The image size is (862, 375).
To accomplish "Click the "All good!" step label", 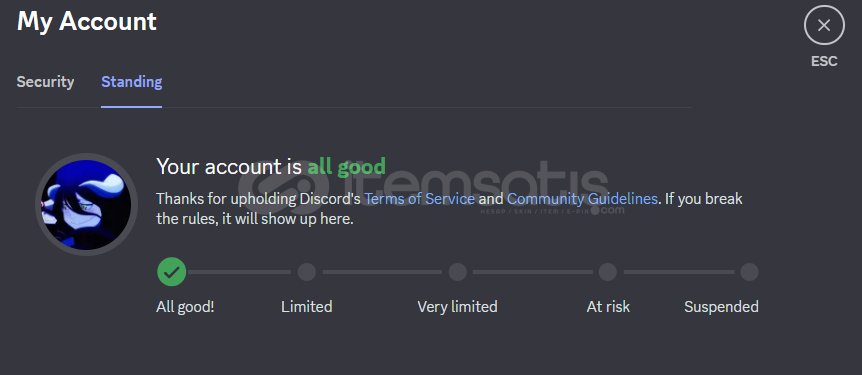I will tap(185, 306).
